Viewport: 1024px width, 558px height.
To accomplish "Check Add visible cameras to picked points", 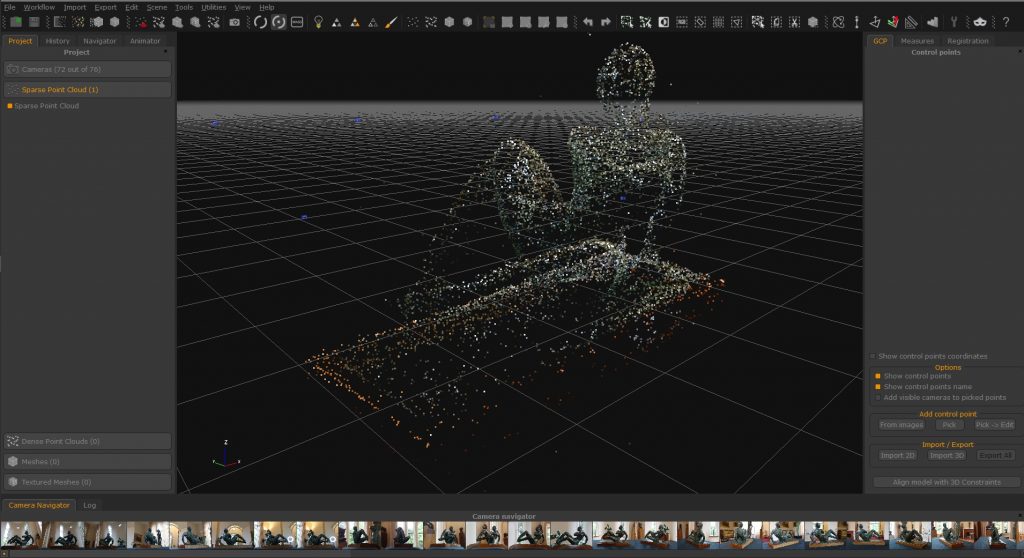I will pos(879,397).
